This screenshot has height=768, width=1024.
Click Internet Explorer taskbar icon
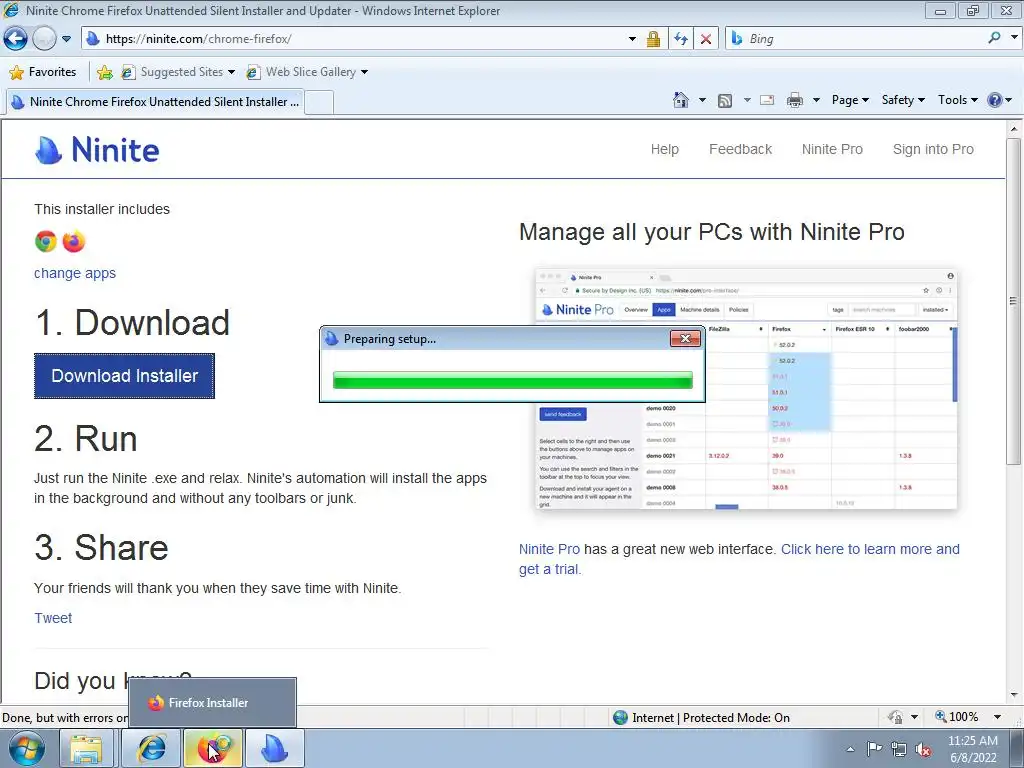point(151,748)
